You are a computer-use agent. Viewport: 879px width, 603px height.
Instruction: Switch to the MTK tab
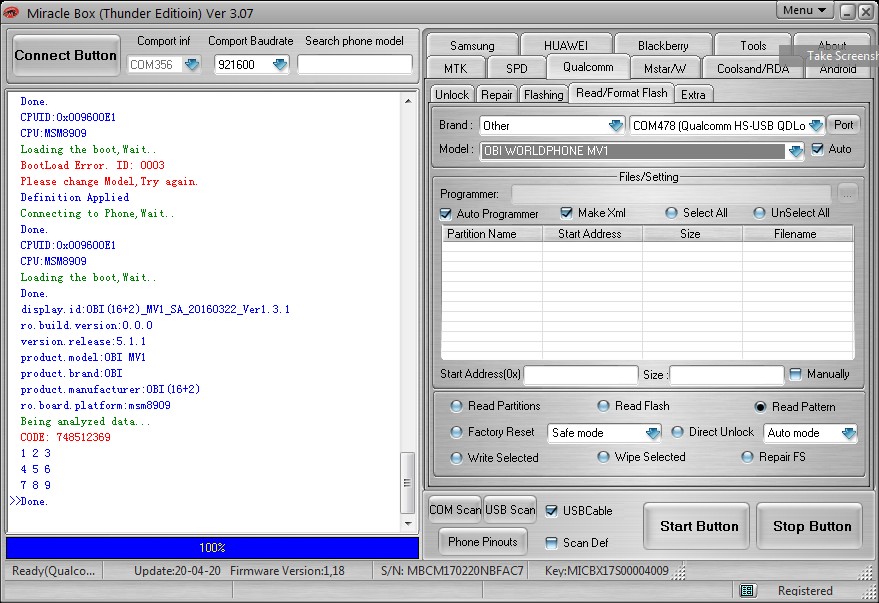[455, 68]
